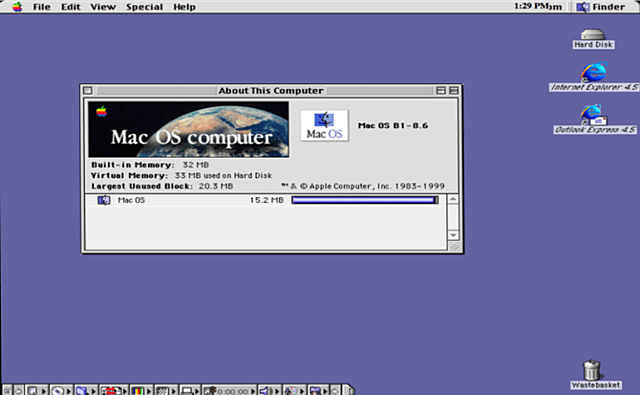Click the memory list scroll up arrow

tap(453, 199)
